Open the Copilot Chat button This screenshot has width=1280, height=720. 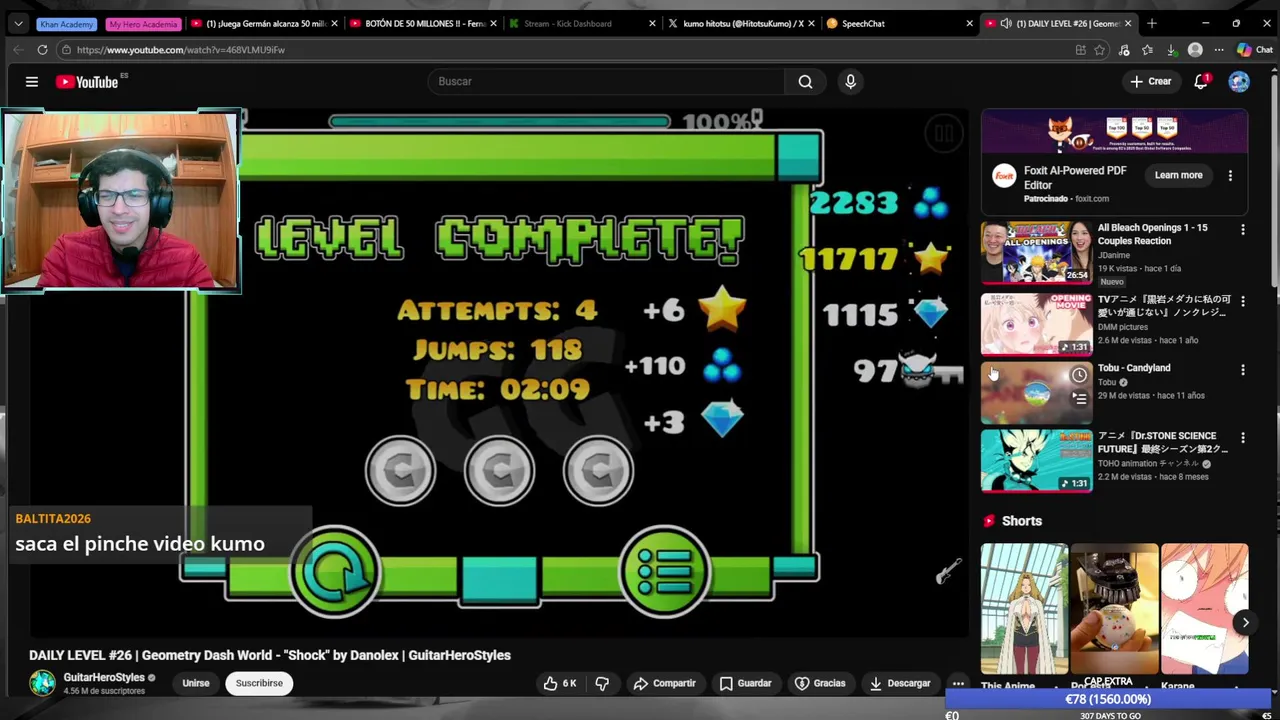1255,49
